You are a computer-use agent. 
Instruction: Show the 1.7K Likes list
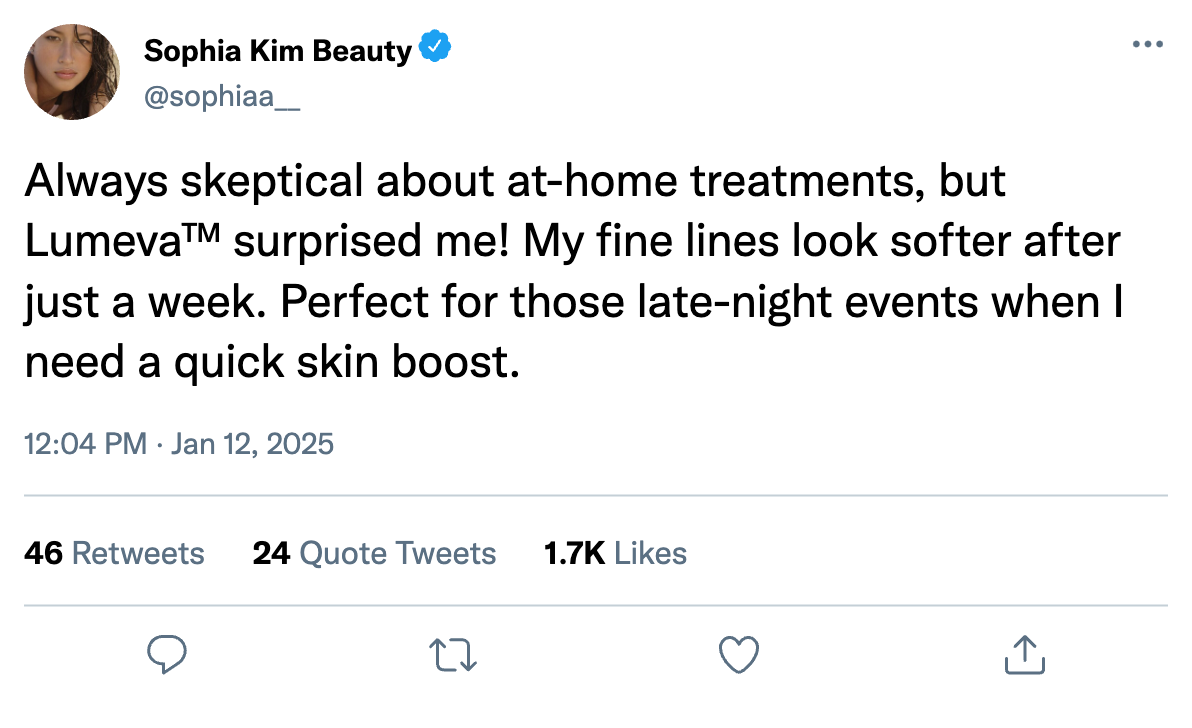pos(615,553)
